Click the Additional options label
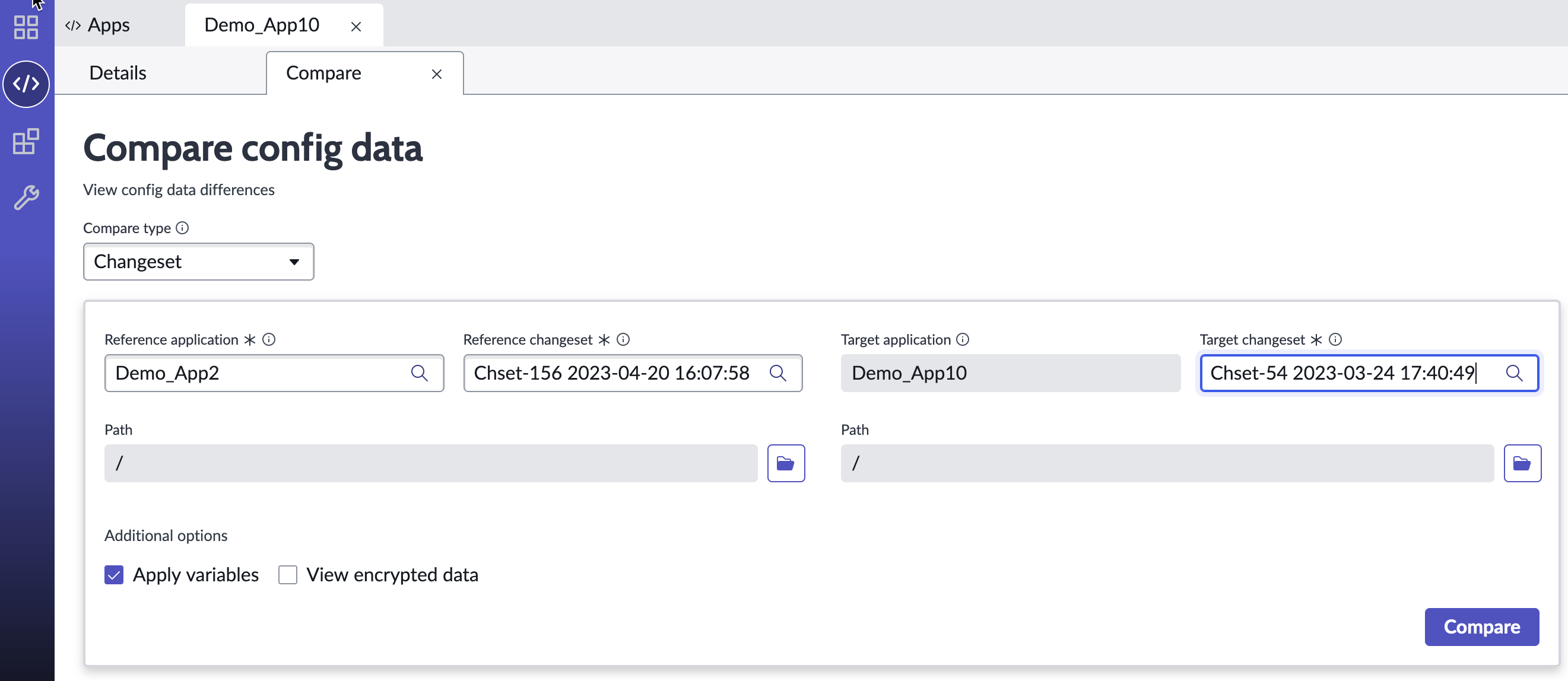This screenshot has width=1568, height=681. click(x=166, y=536)
